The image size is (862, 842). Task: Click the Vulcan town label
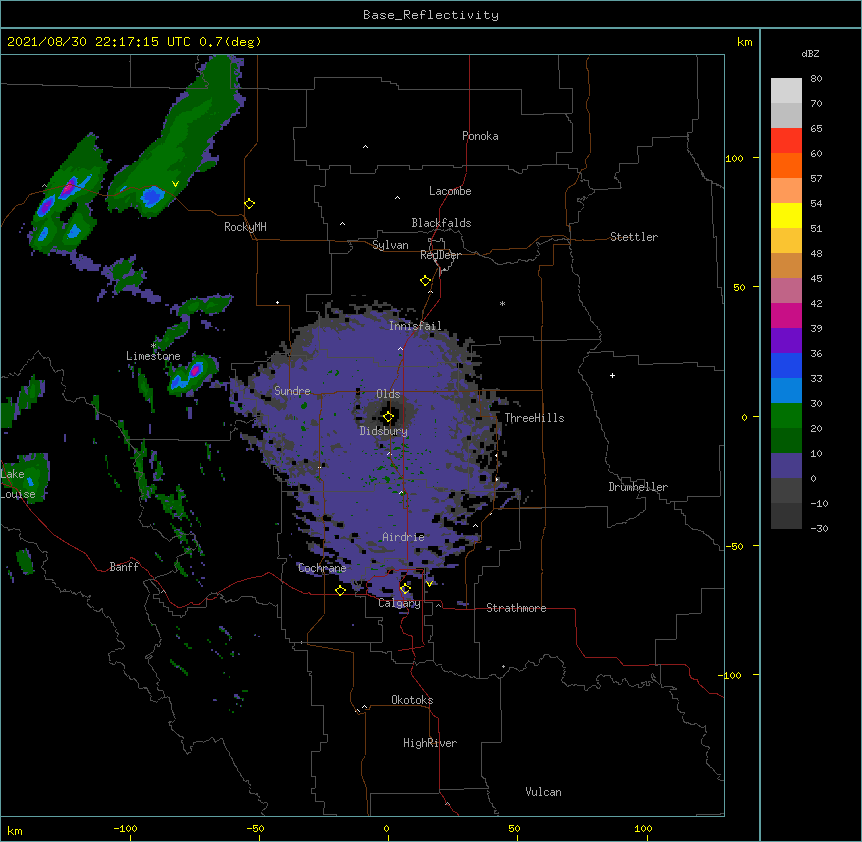[x=543, y=792]
